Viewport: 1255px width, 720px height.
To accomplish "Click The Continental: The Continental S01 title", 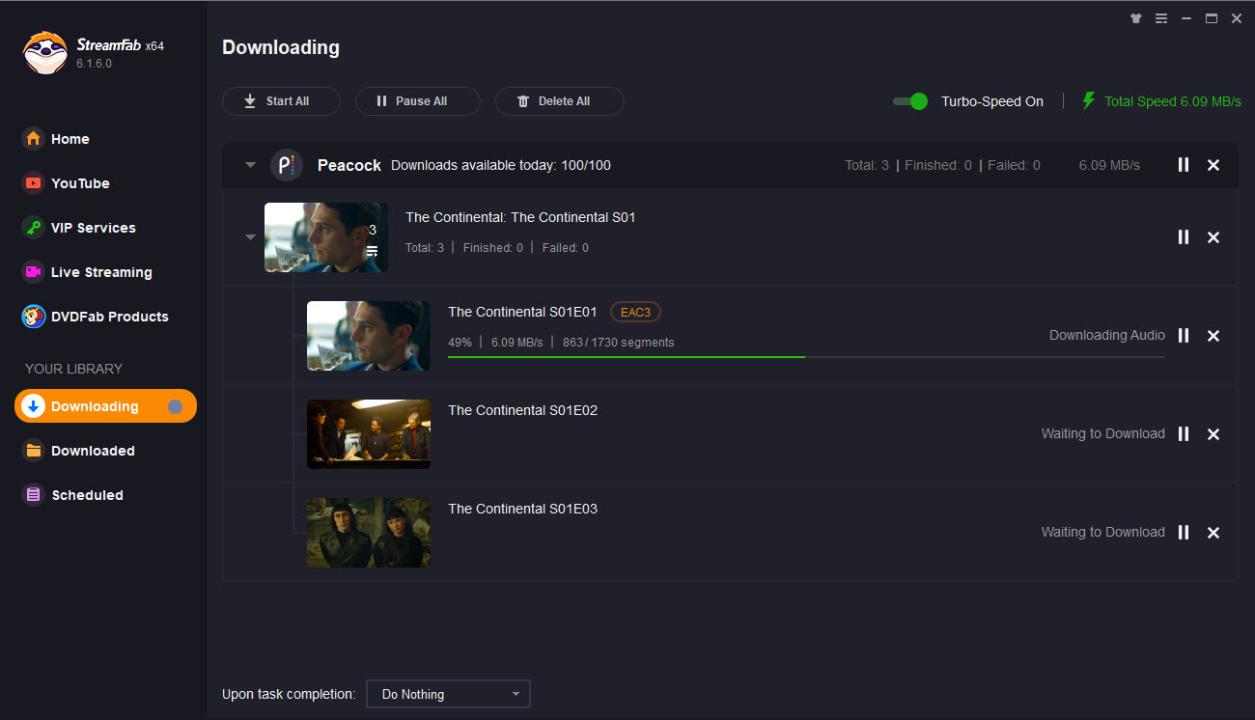I will point(520,217).
